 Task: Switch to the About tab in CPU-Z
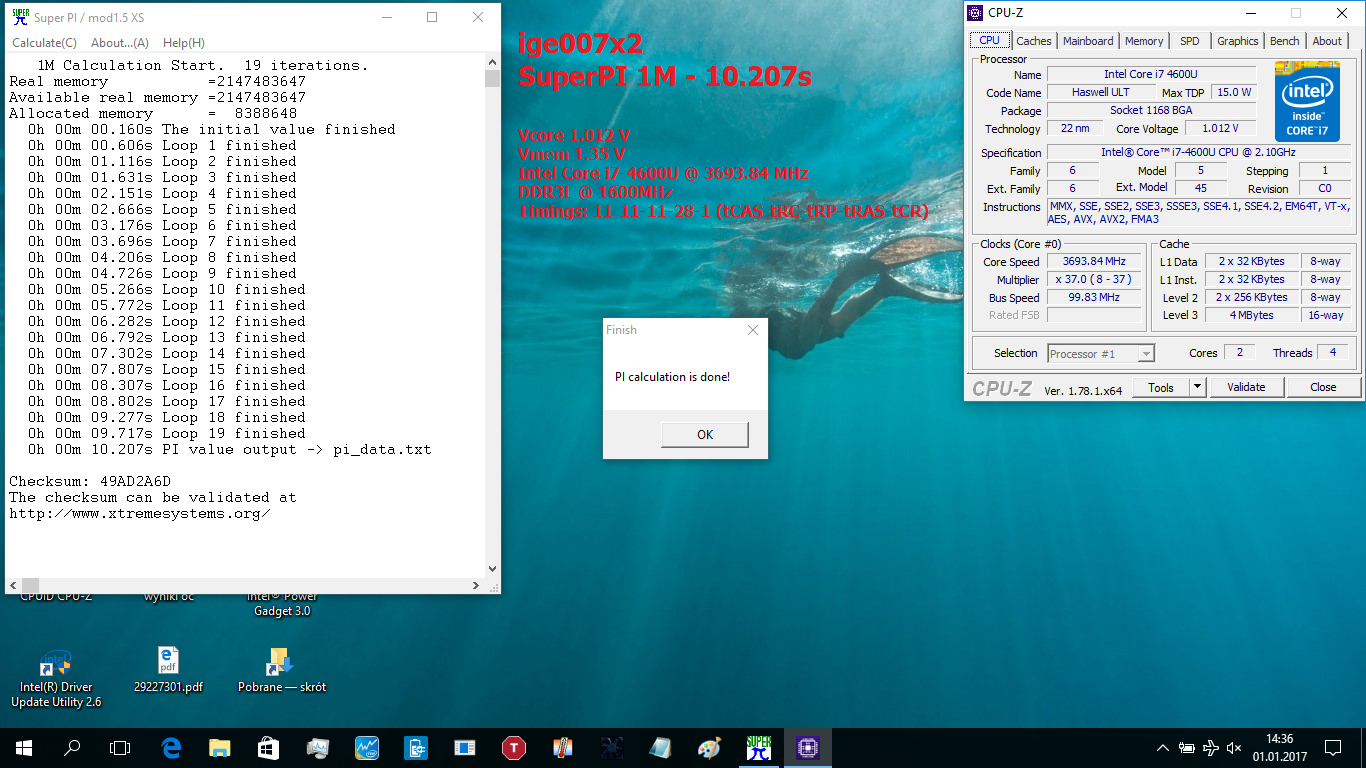pos(1327,41)
